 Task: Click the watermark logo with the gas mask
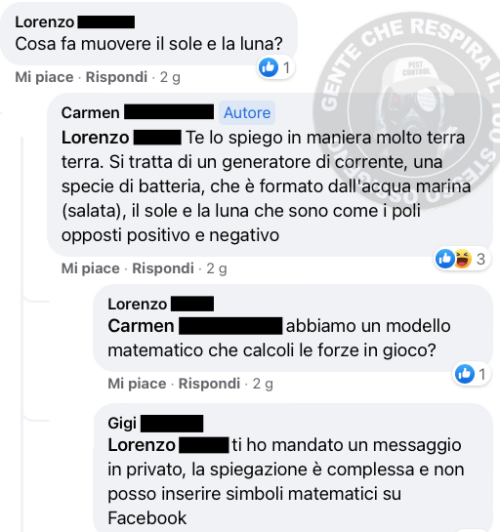click(x=407, y=110)
